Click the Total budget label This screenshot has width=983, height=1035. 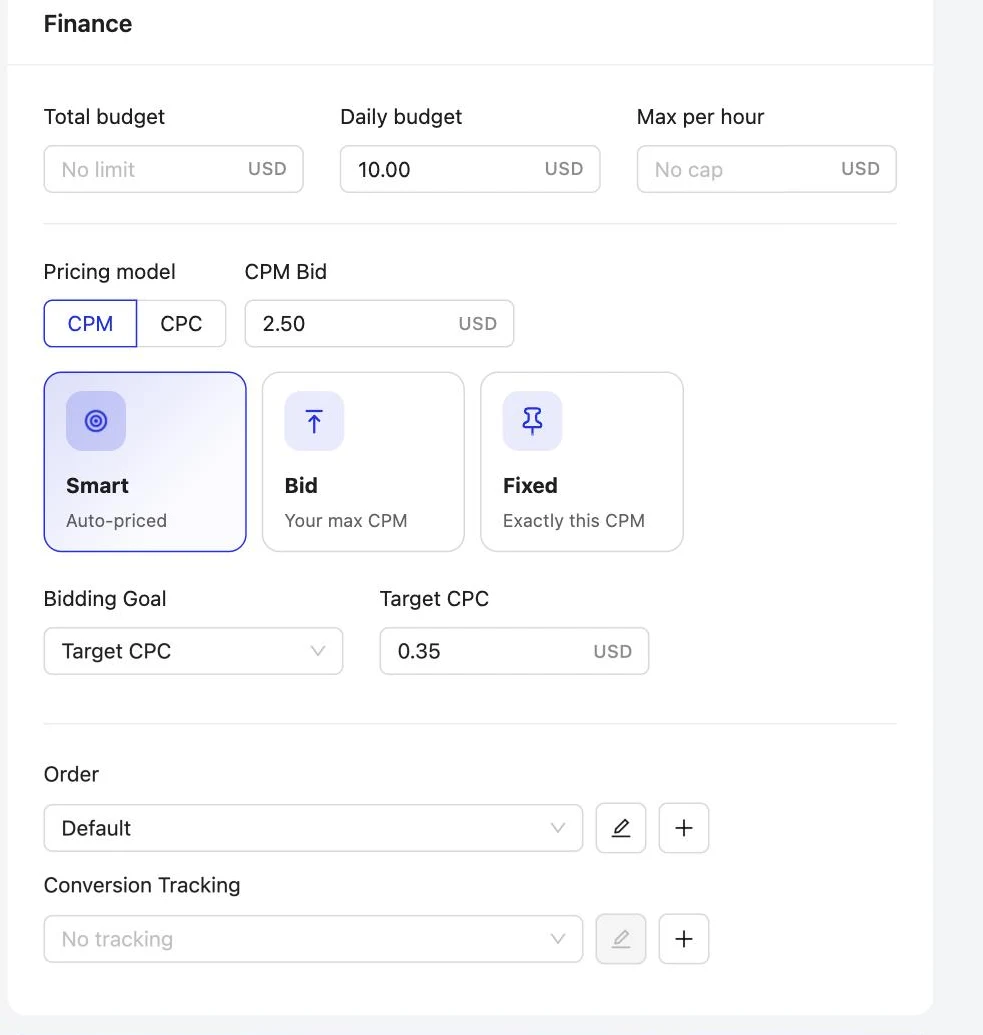tap(104, 117)
